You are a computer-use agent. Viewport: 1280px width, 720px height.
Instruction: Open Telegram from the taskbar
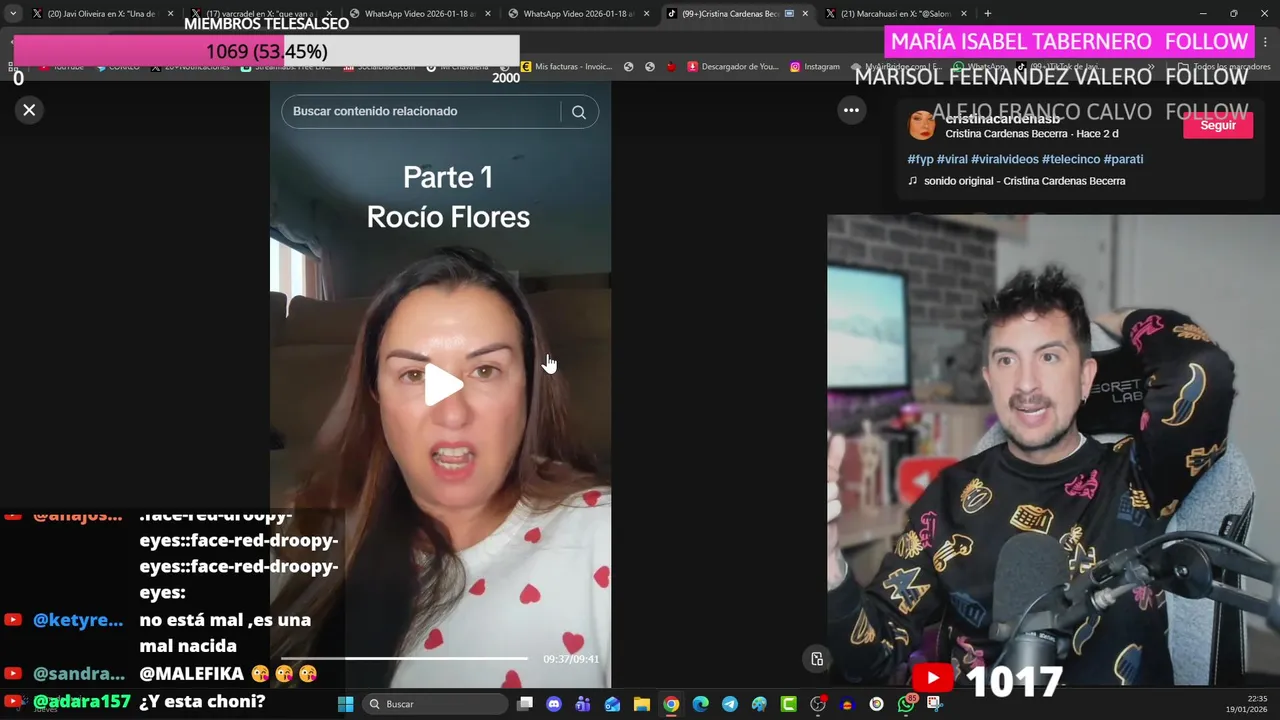[x=730, y=704]
